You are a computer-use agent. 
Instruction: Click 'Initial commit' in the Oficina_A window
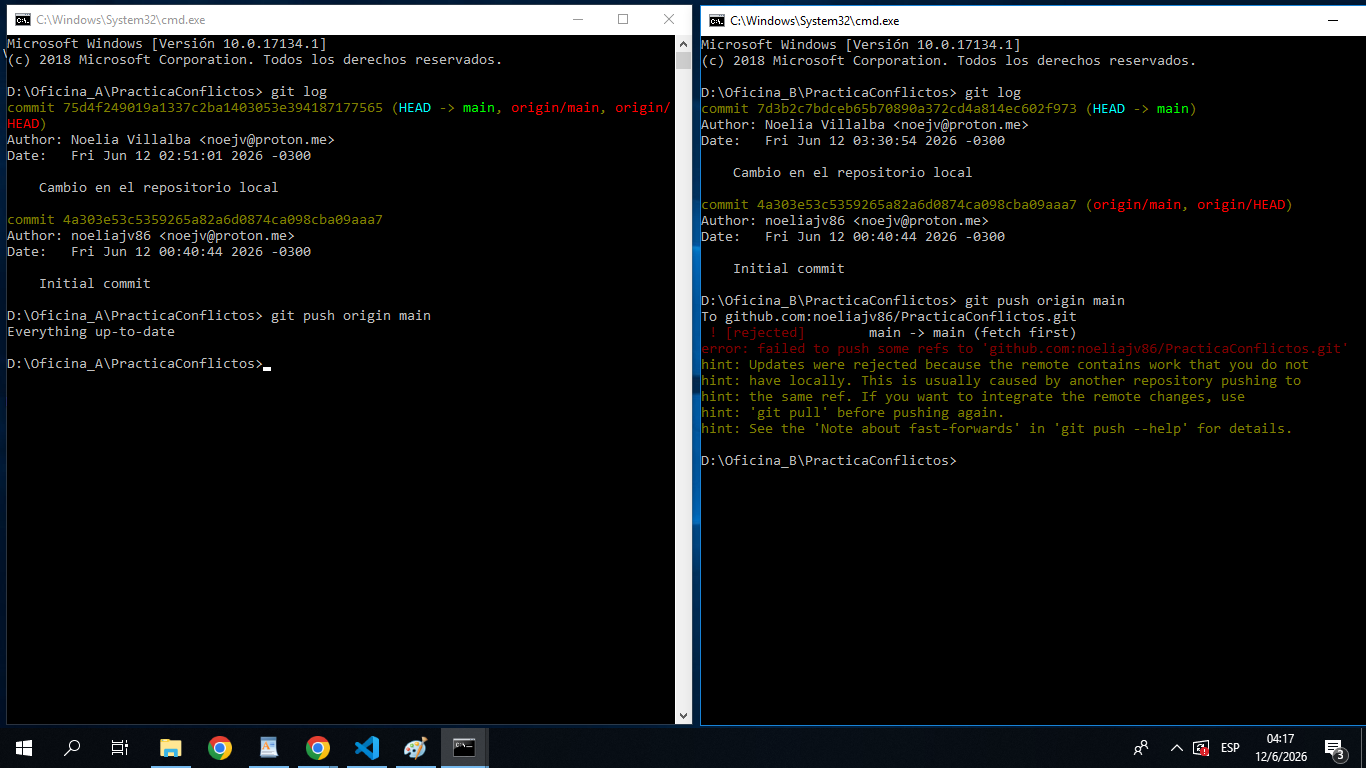point(95,284)
